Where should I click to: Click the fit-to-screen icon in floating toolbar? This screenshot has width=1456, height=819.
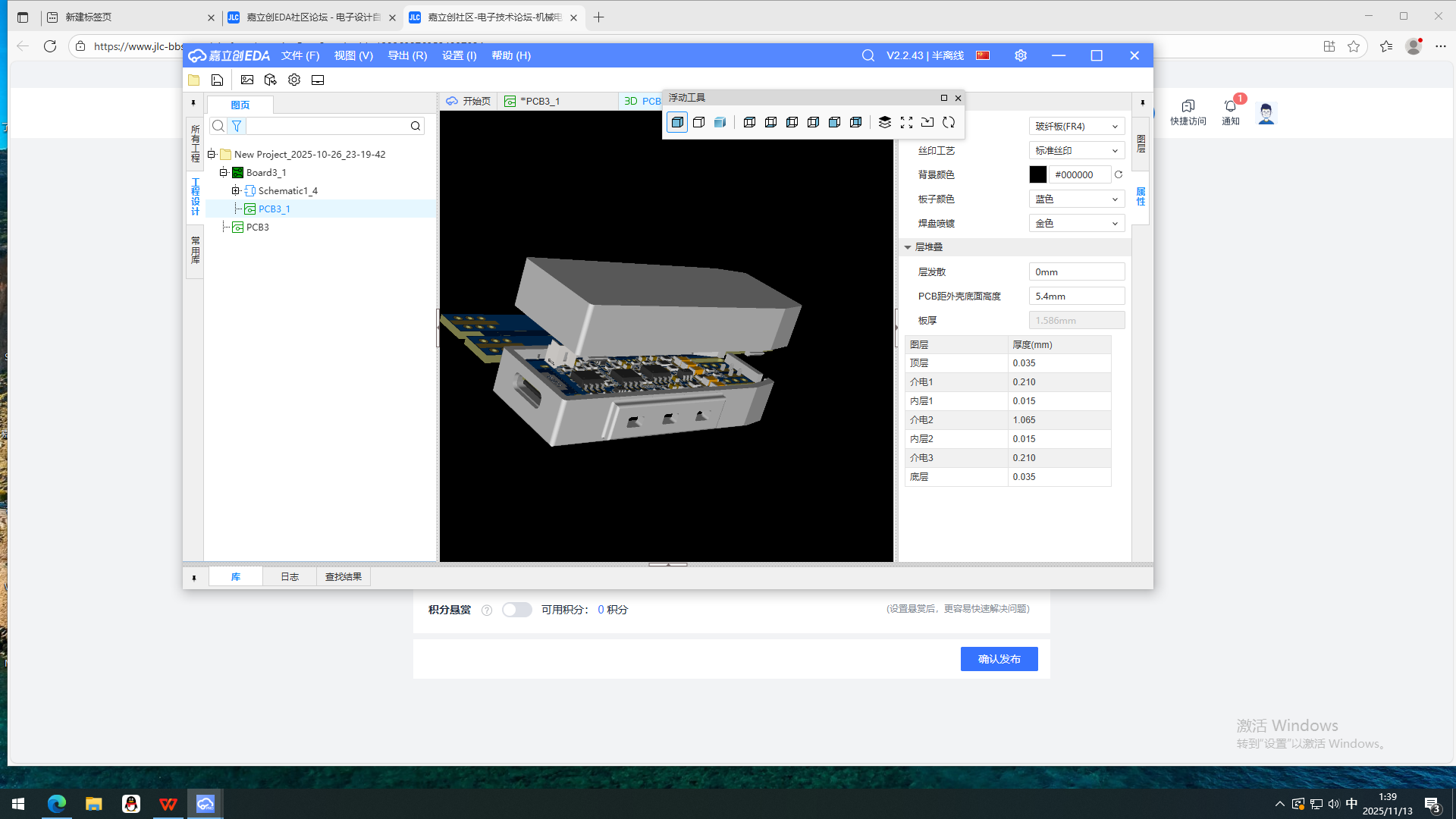(906, 122)
